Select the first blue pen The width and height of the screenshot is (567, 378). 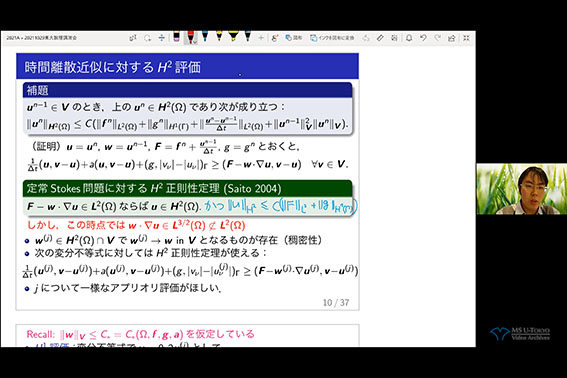click(205, 37)
